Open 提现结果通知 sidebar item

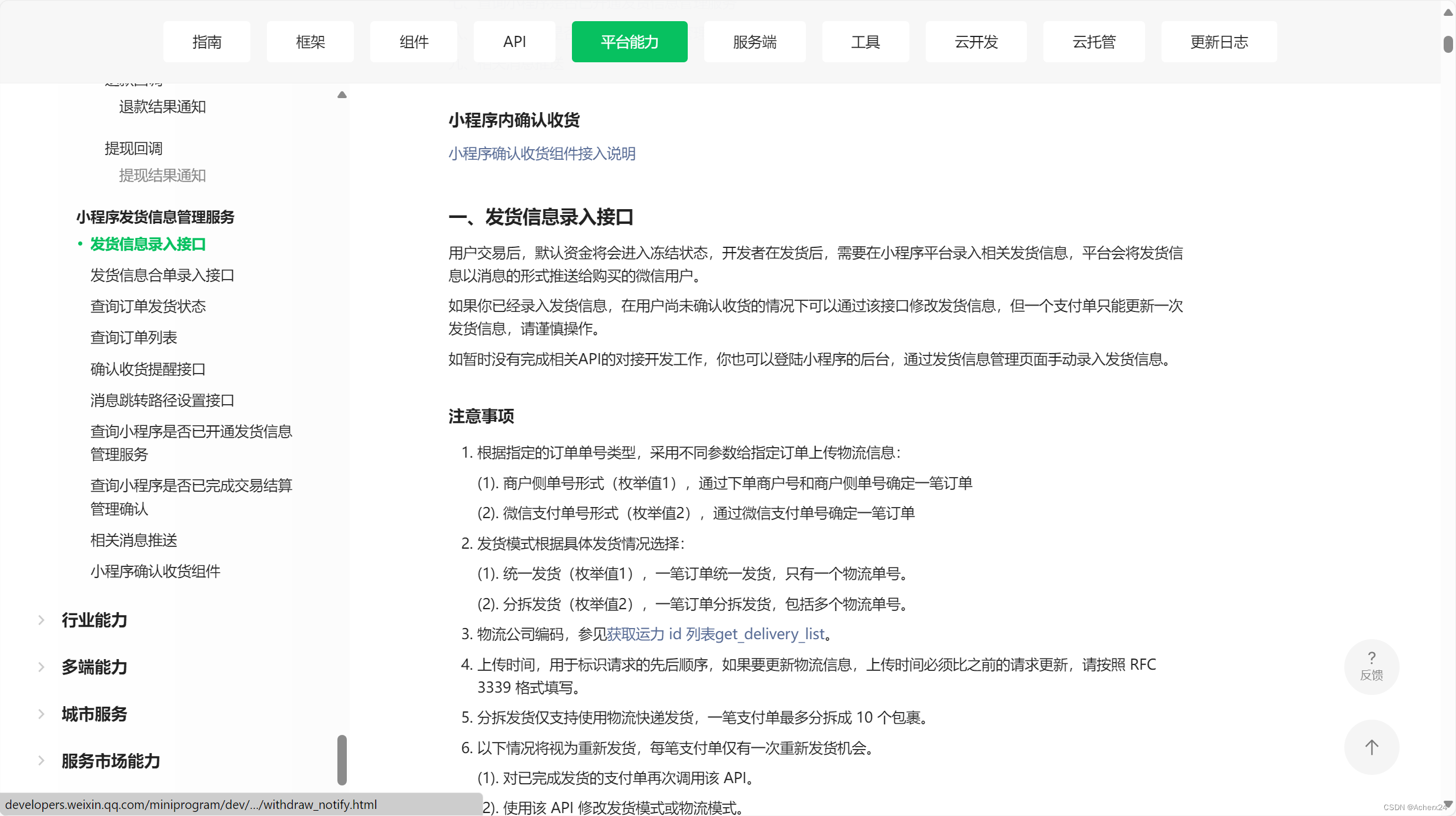(x=162, y=175)
